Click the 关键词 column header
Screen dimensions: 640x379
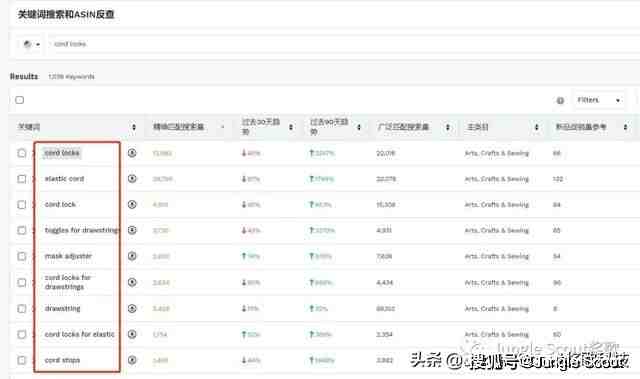click(x=29, y=127)
